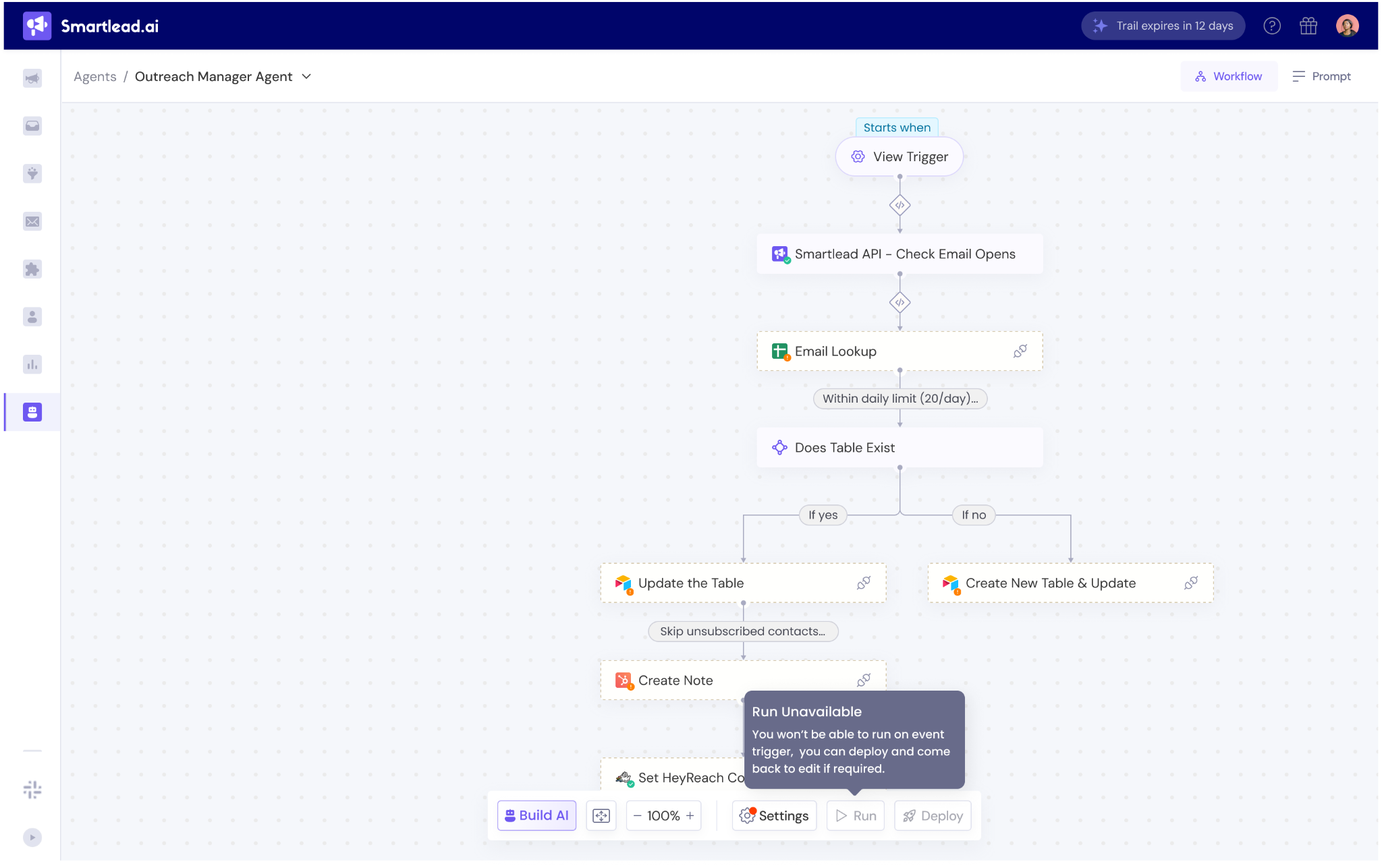
Task: Switch to the Prompt tab
Action: [x=1321, y=76]
